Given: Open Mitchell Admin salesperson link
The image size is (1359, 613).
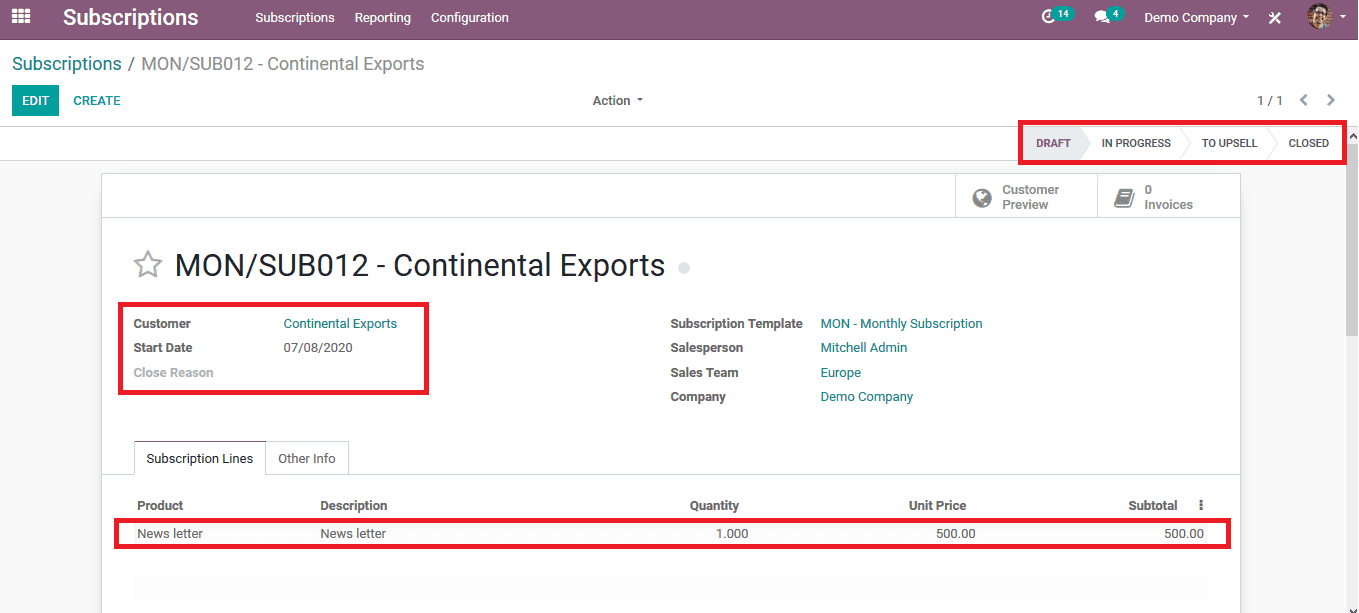Looking at the screenshot, I should click(x=864, y=348).
